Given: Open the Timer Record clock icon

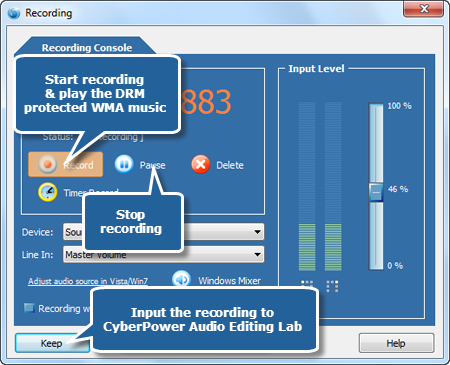Looking at the screenshot, I should coord(48,192).
